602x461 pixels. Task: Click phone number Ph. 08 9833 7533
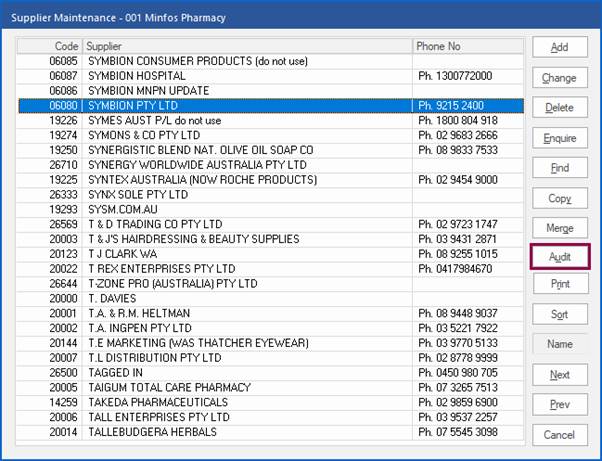tap(458, 150)
